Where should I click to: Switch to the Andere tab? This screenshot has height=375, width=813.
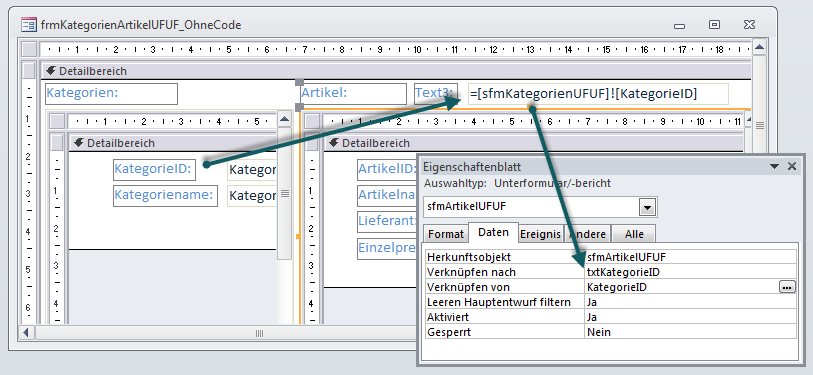[x=587, y=234]
